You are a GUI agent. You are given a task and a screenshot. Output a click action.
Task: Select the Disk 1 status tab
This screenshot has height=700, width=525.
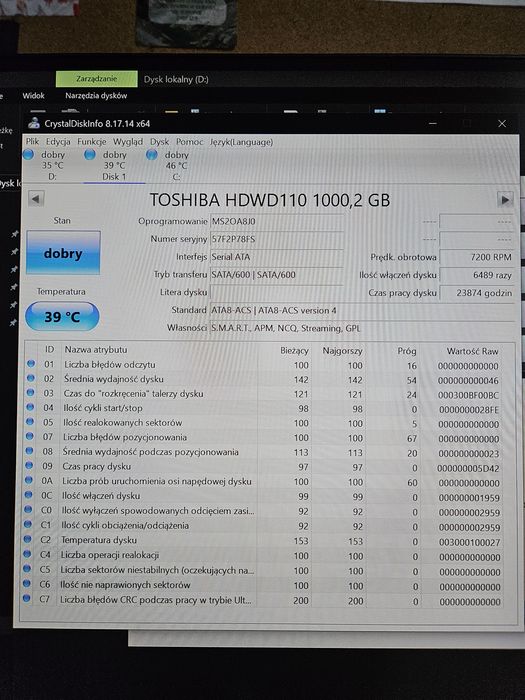click(114, 166)
